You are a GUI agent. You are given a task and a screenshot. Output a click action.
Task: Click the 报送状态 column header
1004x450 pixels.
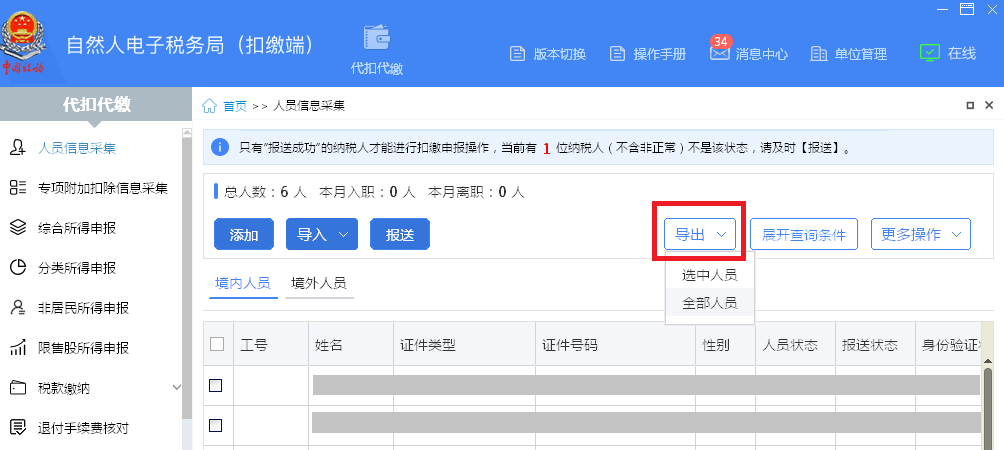(875, 344)
